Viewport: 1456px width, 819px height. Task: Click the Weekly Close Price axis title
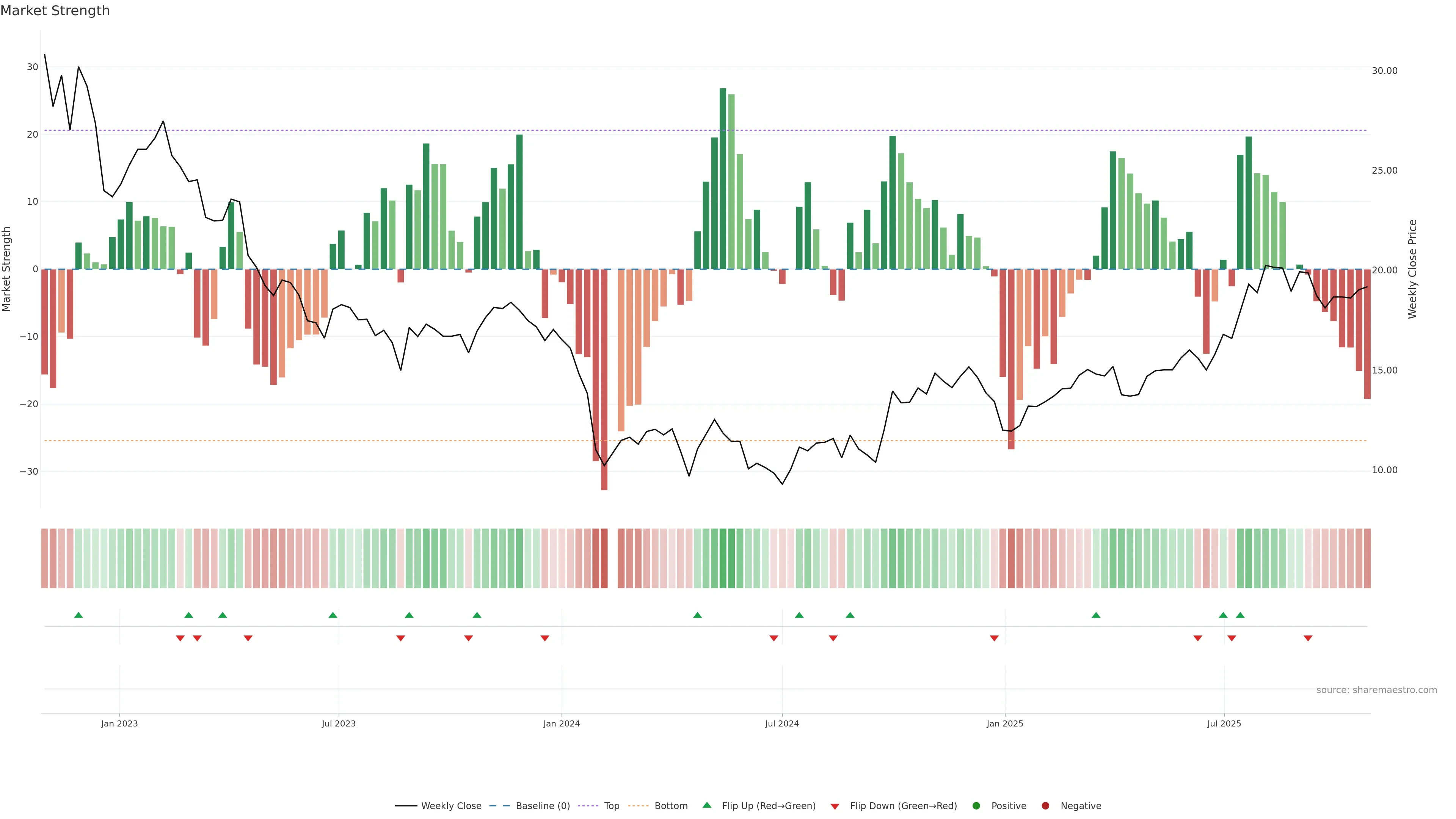pos(1412,269)
